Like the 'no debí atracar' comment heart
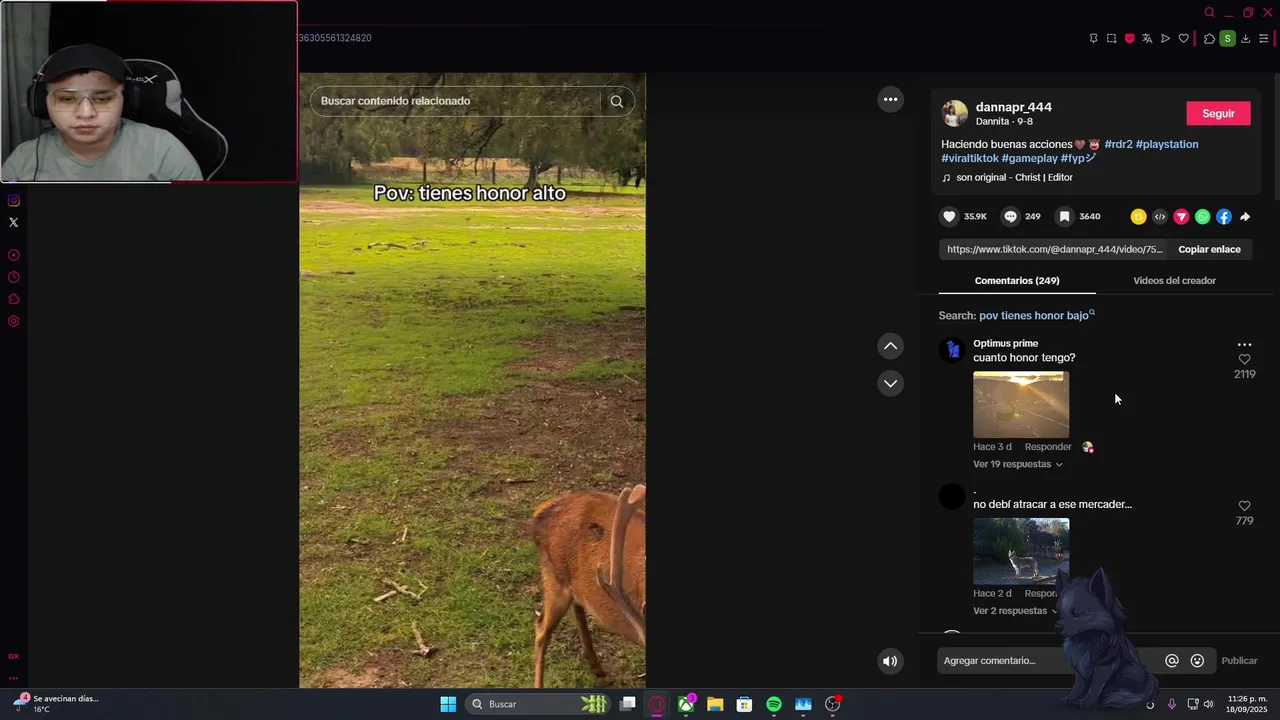The height and width of the screenshot is (720, 1280). point(1244,506)
